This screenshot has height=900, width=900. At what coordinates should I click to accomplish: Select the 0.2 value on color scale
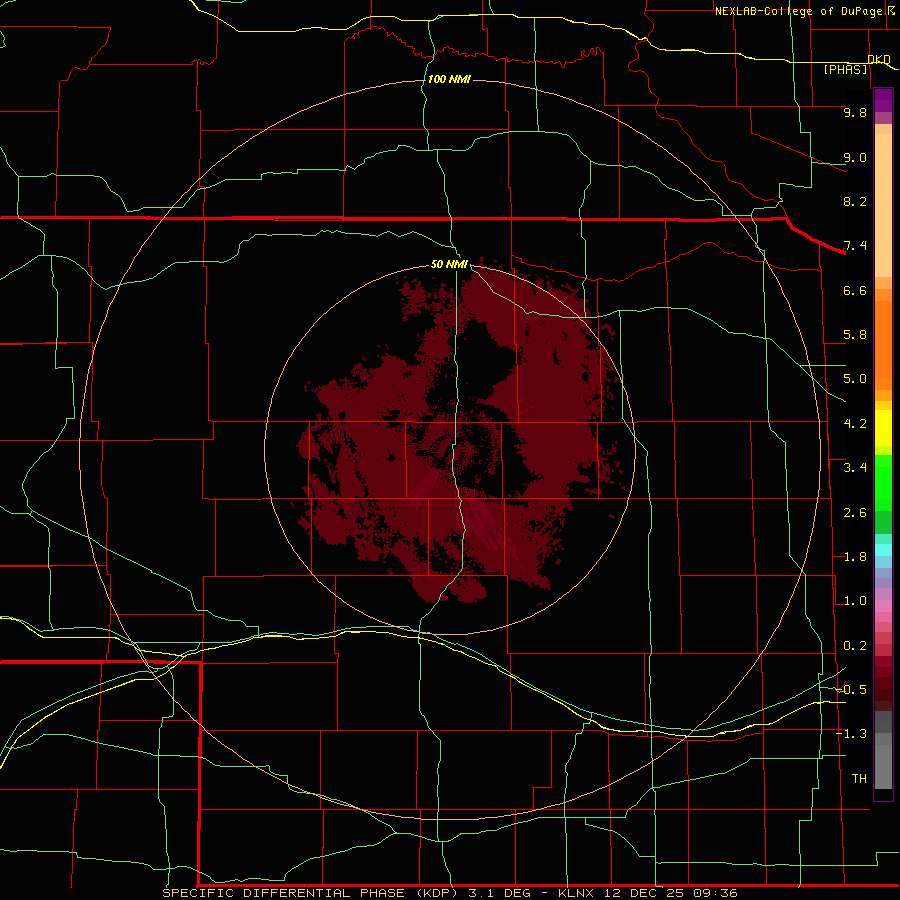(x=855, y=646)
